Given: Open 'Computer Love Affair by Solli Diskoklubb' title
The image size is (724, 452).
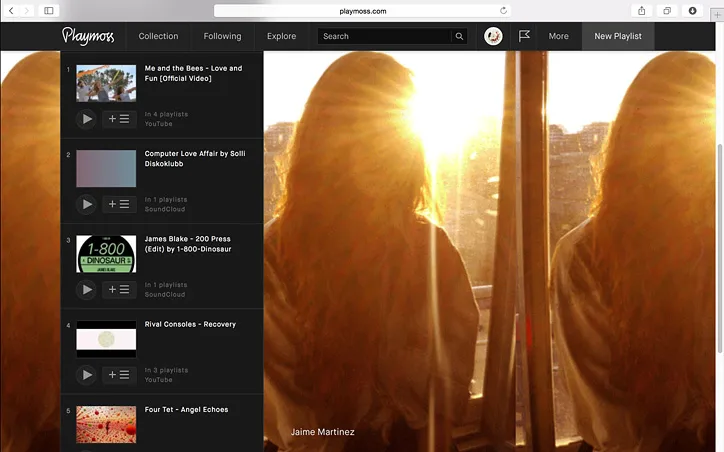Looking at the screenshot, I should click(195, 158).
